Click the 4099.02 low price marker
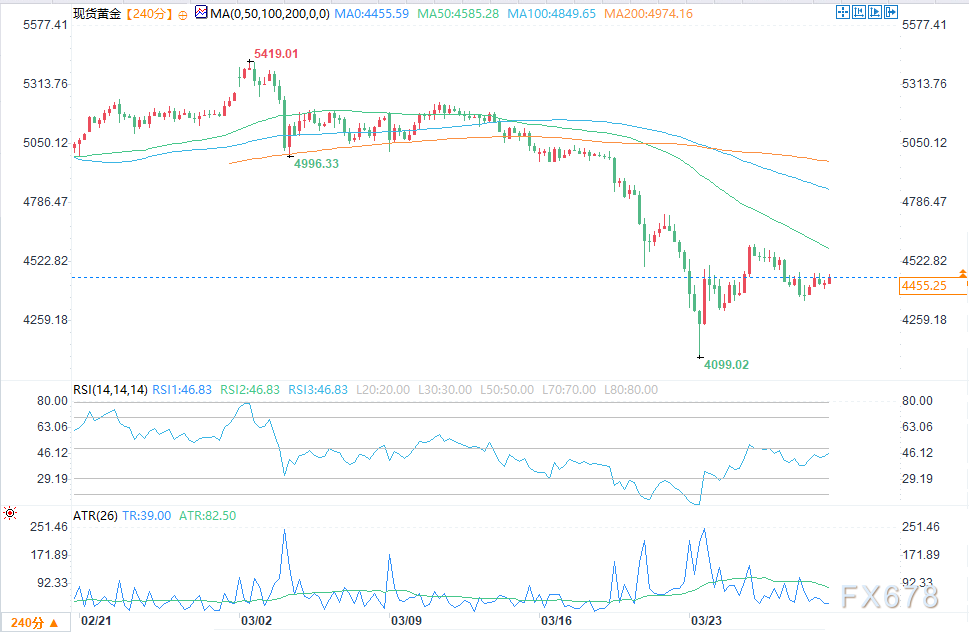Viewport: 969px width, 632px height. (x=726, y=365)
